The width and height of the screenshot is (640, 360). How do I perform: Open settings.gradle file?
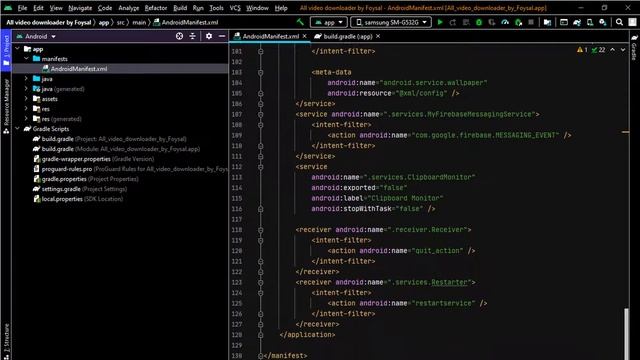pyautogui.click(x=80, y=189)
